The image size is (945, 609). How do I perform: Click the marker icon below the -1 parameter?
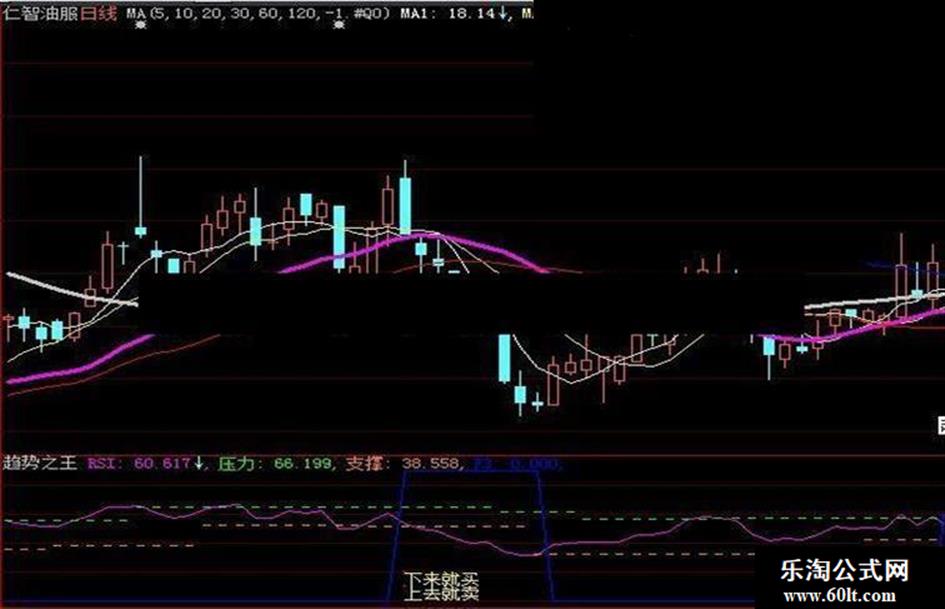pyautogui.click(x=339, y=25)
